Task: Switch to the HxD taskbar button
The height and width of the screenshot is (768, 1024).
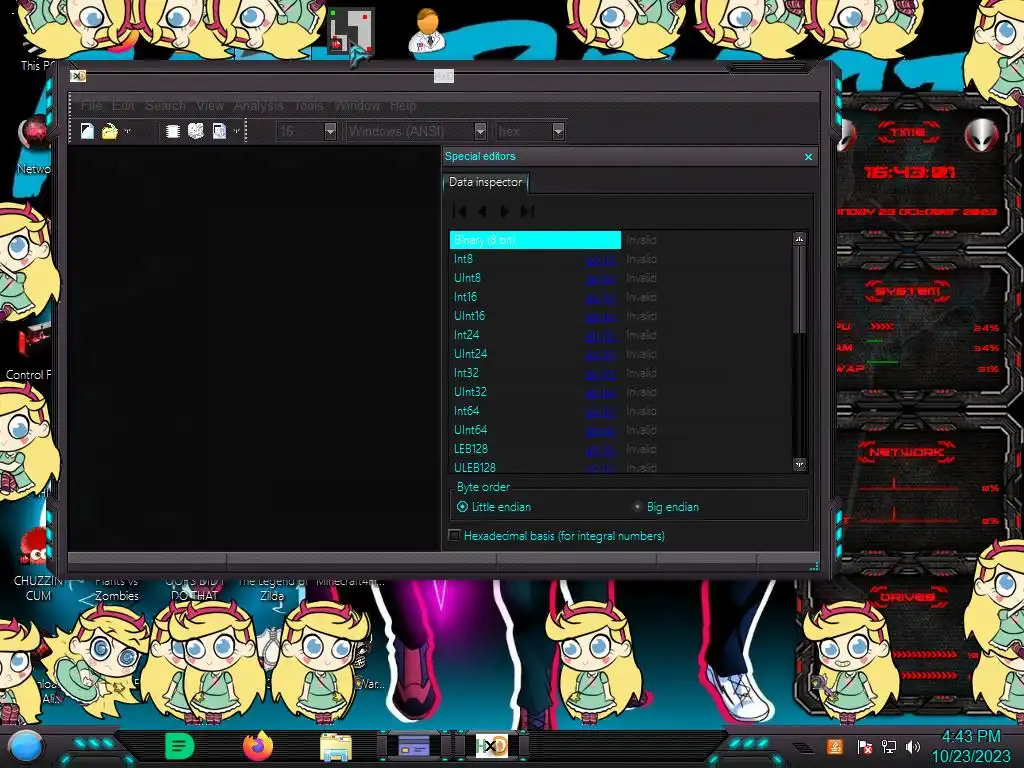Action: click(x=491, y=746)
